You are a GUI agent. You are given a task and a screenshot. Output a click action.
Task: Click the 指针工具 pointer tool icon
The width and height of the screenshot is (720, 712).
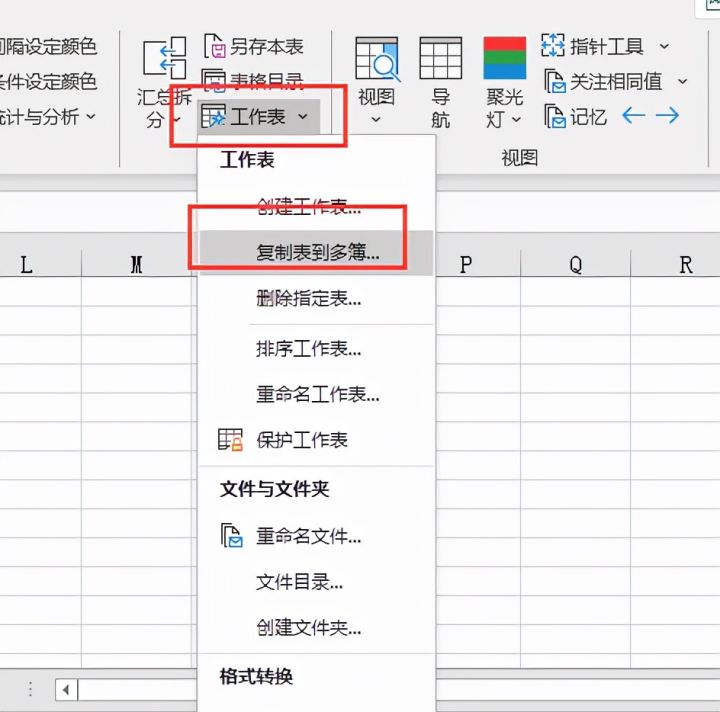[x=553, y=45]
